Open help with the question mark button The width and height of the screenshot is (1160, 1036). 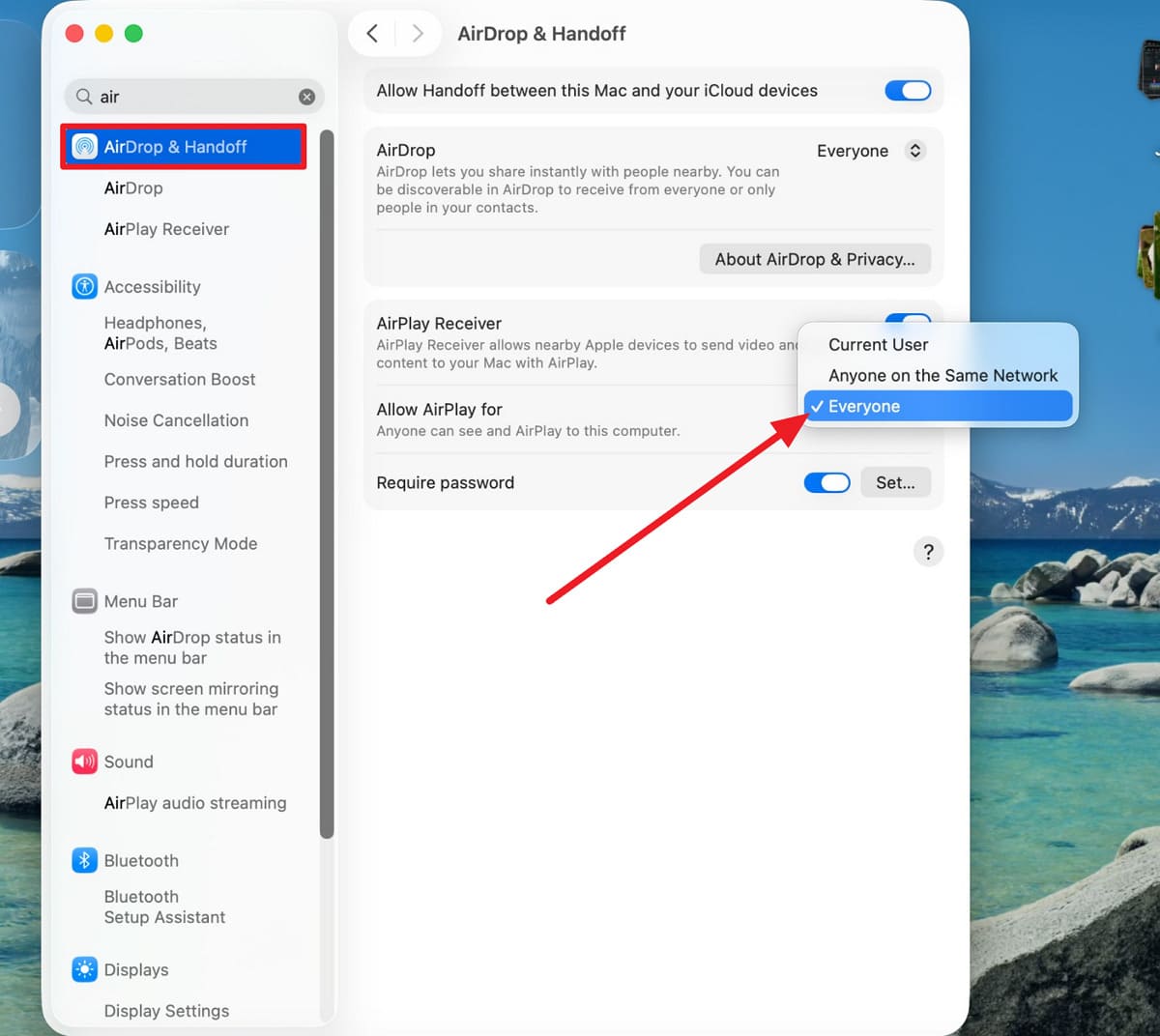928,552
